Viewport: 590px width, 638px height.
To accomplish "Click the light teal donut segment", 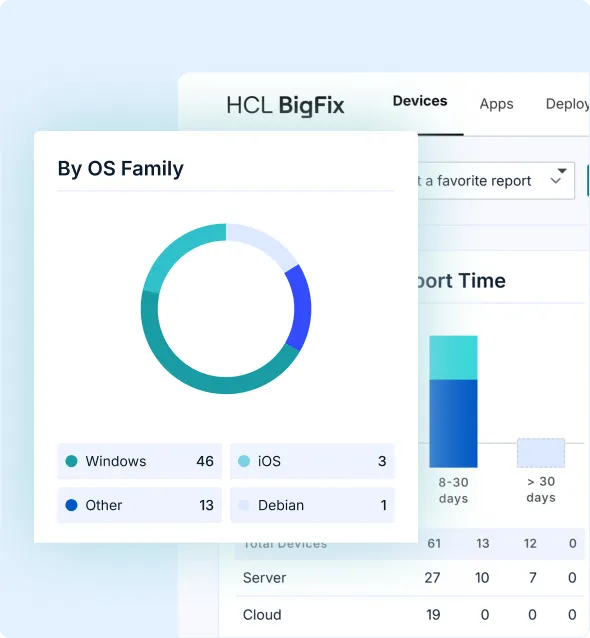I will 175,249.
